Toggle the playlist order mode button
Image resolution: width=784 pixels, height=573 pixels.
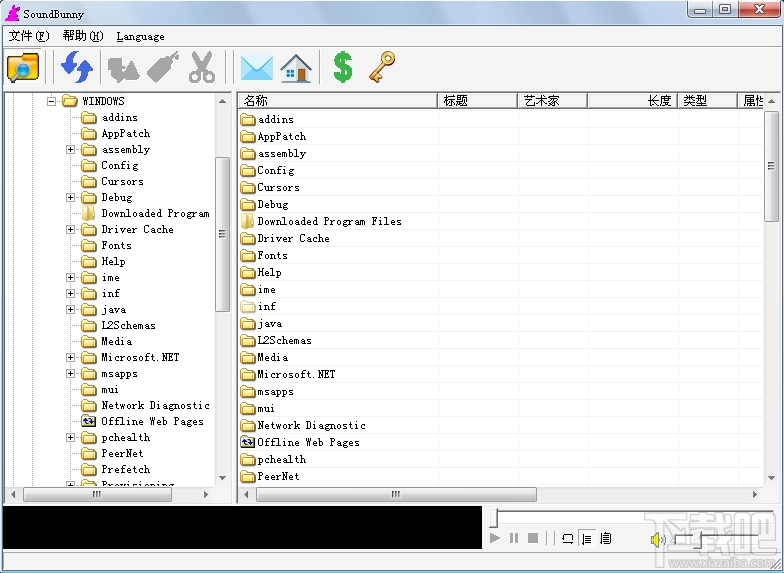(x=587, y=538)
